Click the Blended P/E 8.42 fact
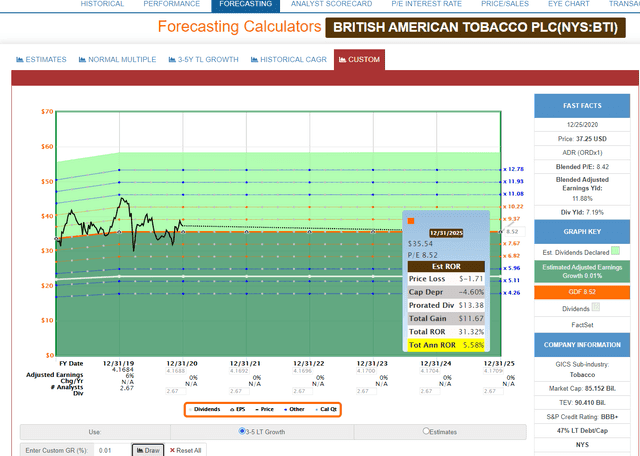The width and height of the screenshot is (640, 456). click(x=582, y=167)
